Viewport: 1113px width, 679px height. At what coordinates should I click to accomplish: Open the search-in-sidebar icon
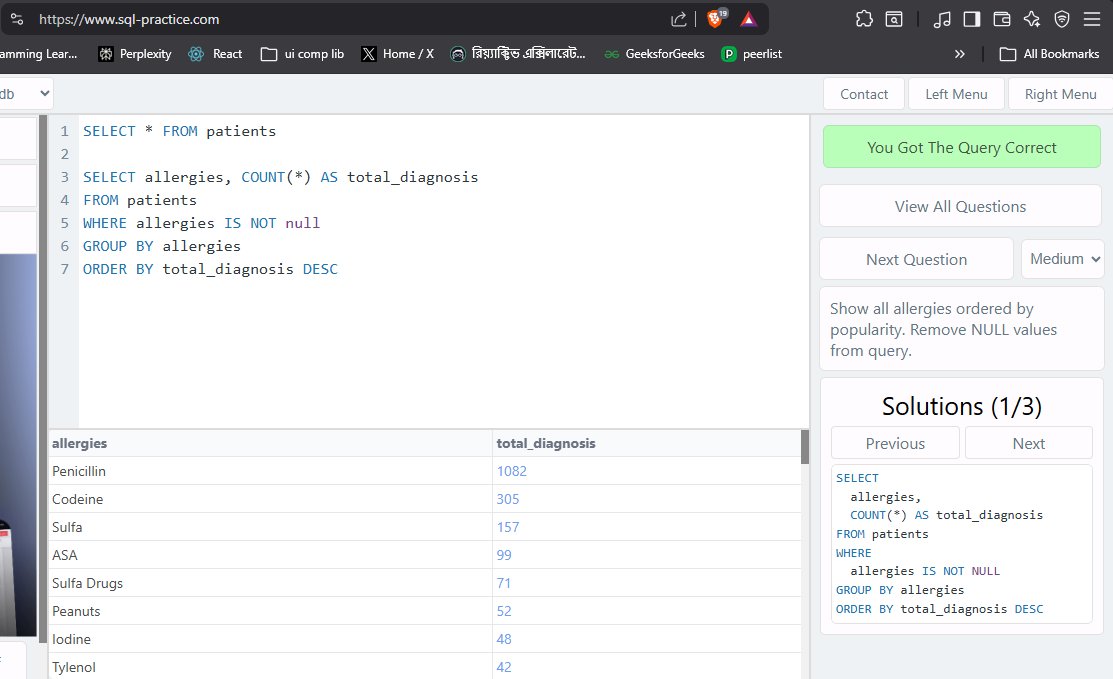click(x=894, y=18)
